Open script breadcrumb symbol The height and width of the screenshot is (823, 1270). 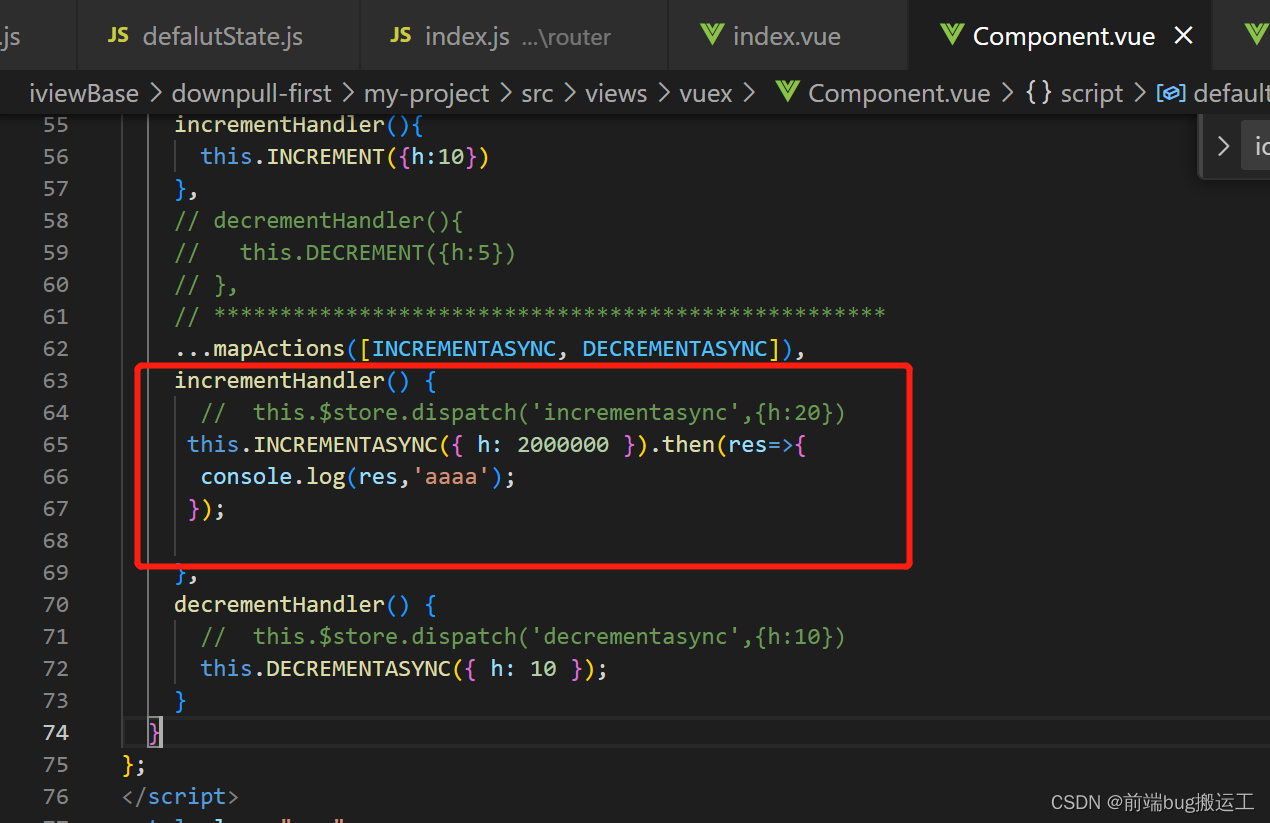tap(1092, 94)
